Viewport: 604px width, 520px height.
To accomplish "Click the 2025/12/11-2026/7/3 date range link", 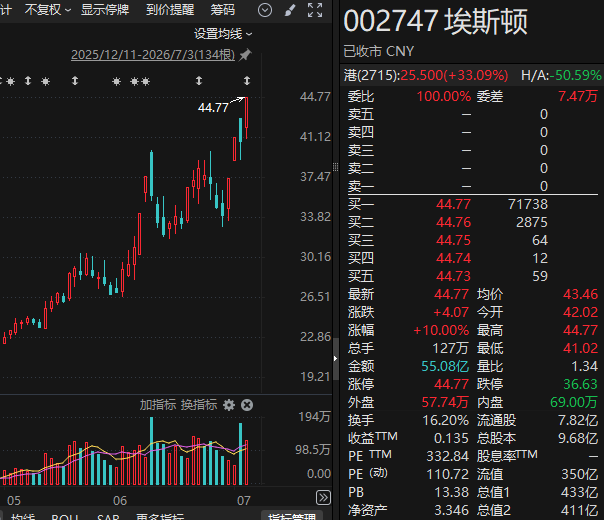I will point(153,55).
